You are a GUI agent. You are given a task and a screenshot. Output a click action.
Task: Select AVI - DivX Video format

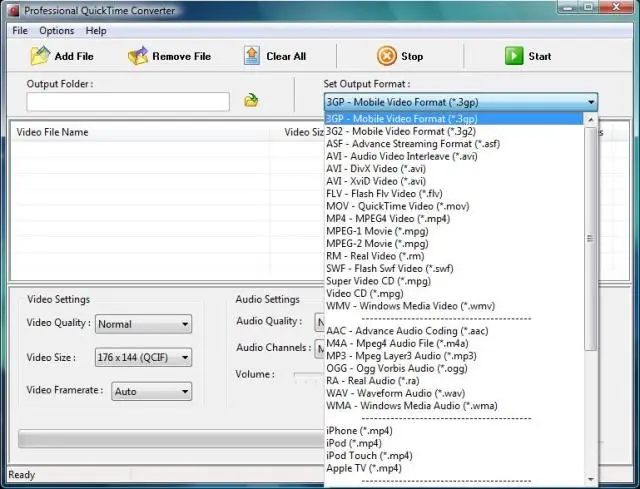[454, 169]
